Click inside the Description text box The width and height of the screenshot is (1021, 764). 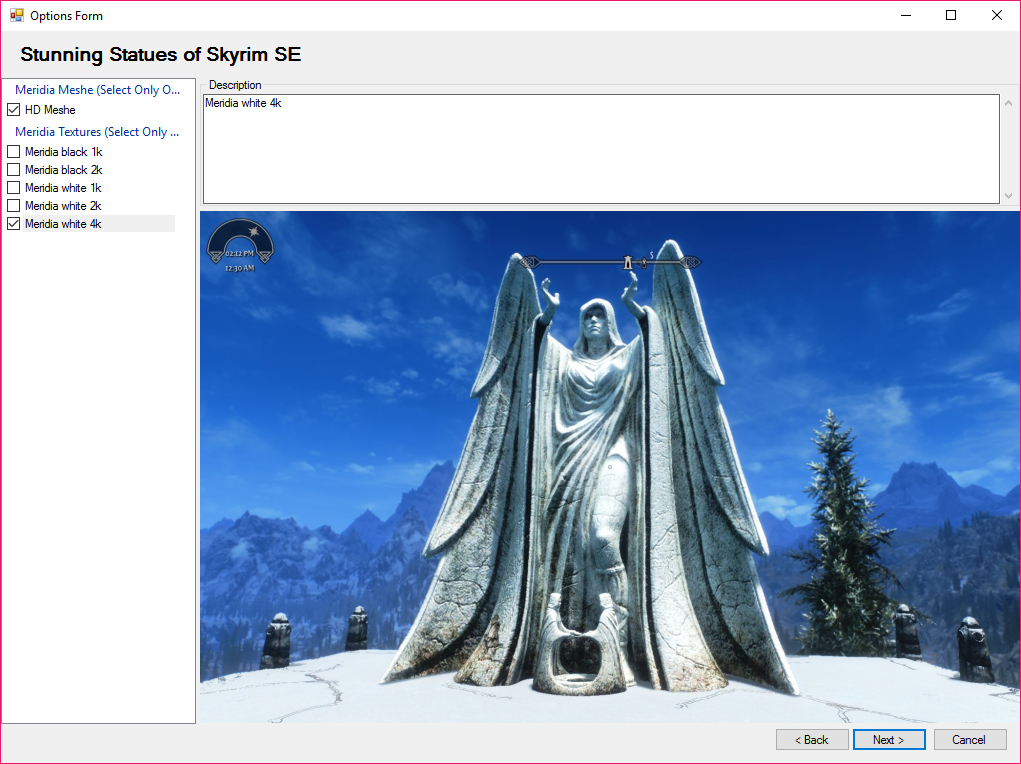pos(601,149)
